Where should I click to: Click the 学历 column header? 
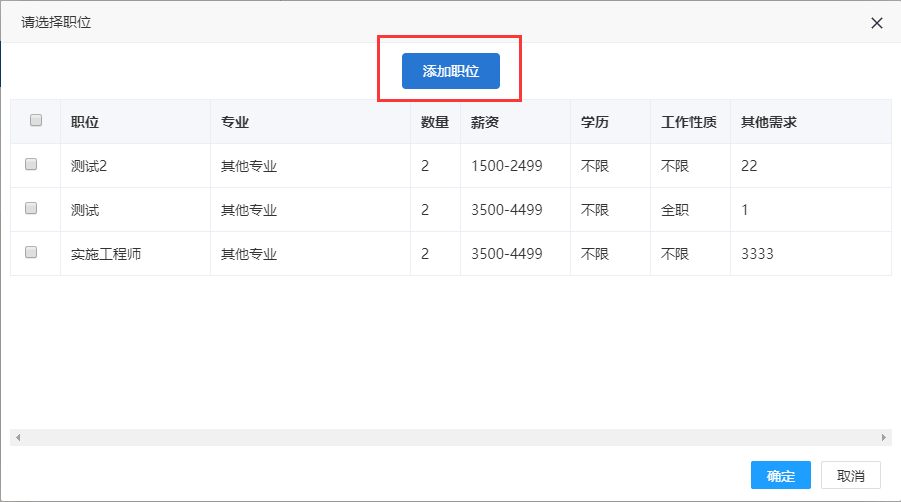pos(595,122)
